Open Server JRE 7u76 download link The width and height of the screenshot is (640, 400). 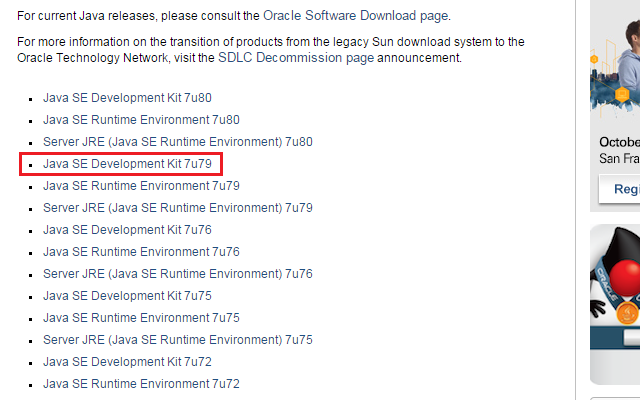178,274
